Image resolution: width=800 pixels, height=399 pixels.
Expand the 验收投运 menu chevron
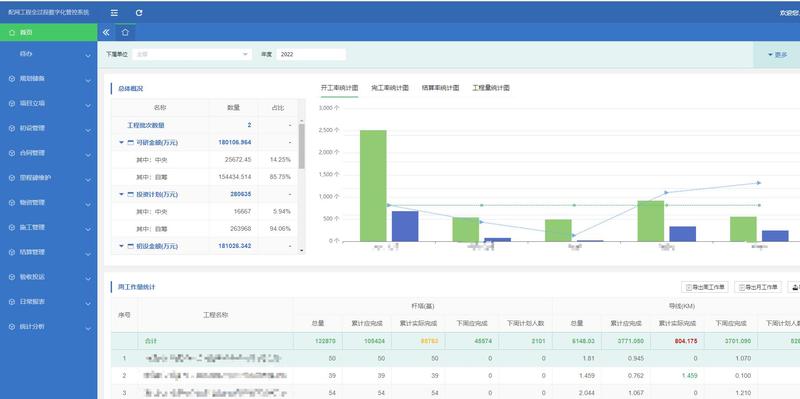[x=88, y=278]
